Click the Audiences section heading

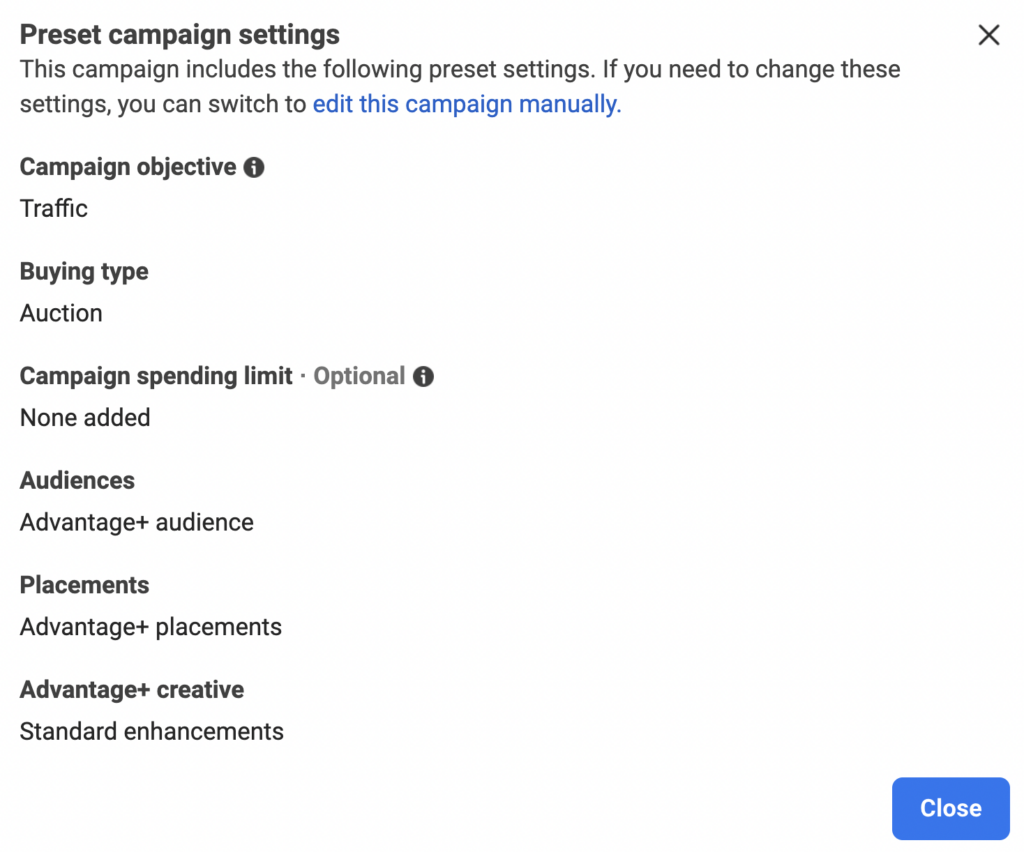[77, 481]
